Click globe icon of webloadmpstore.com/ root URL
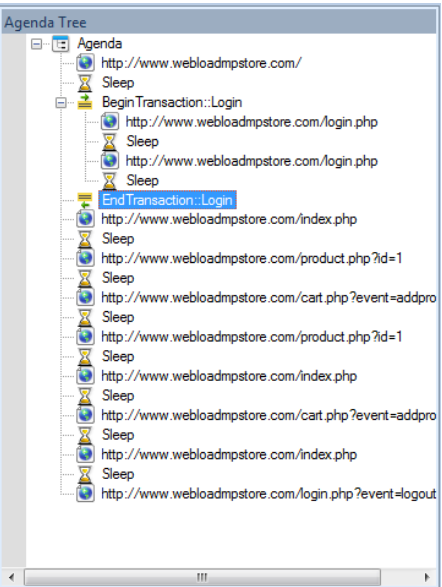The height and width of the screenshot is (587, 442). [x=85, y=63]
